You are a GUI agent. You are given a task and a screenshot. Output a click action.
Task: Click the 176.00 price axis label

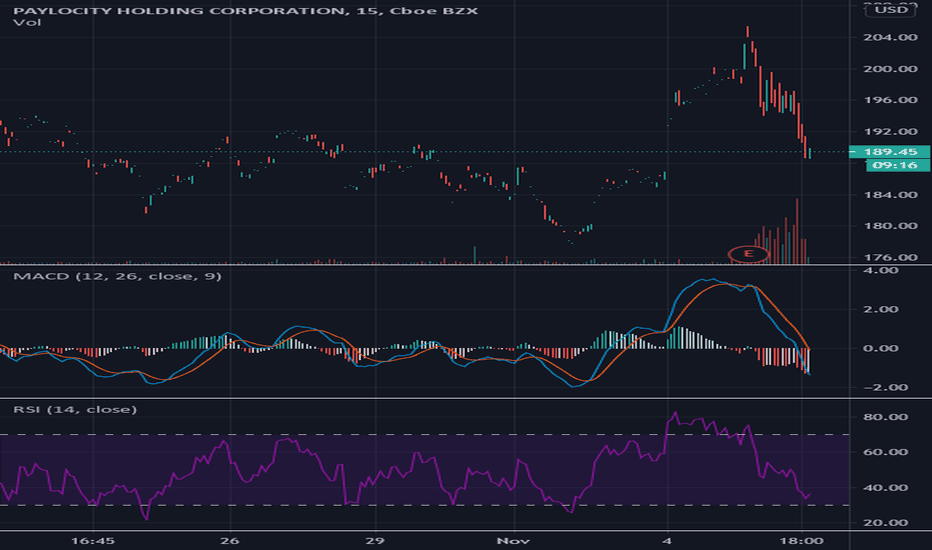pos(890,257)
